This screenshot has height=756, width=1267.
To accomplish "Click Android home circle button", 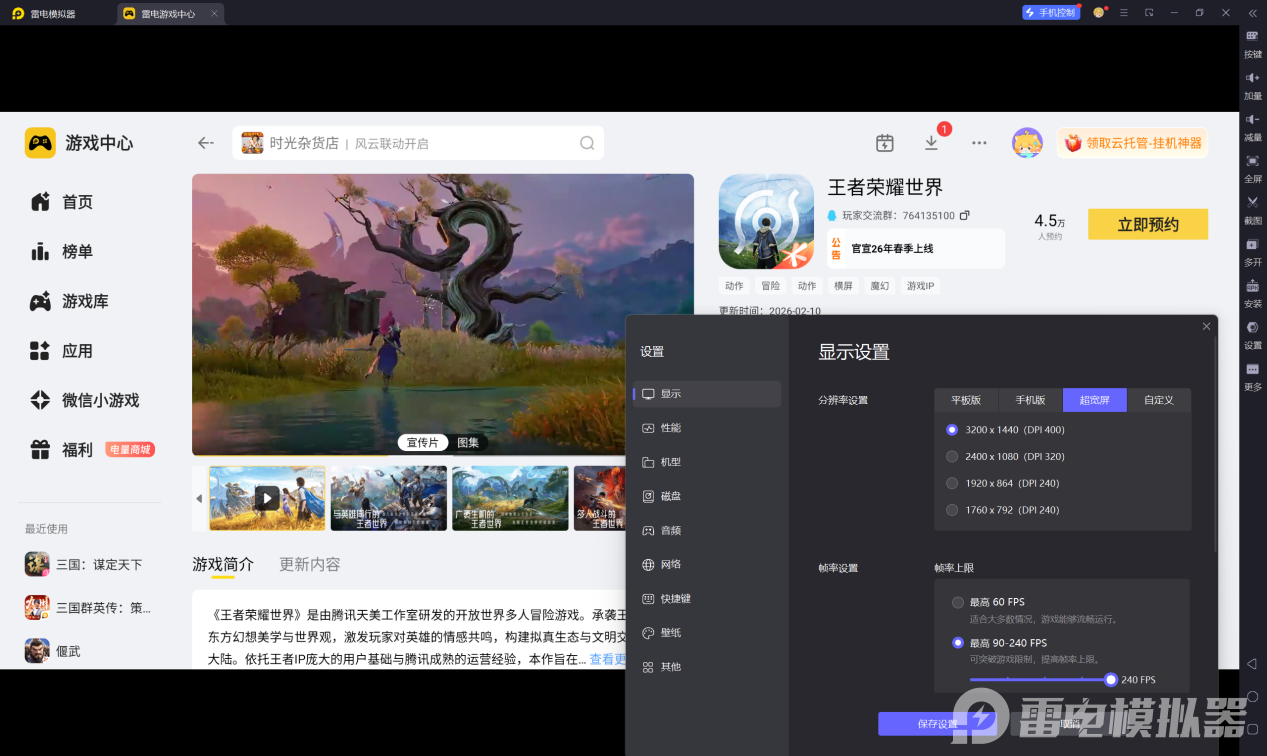I will (1252, 696).
